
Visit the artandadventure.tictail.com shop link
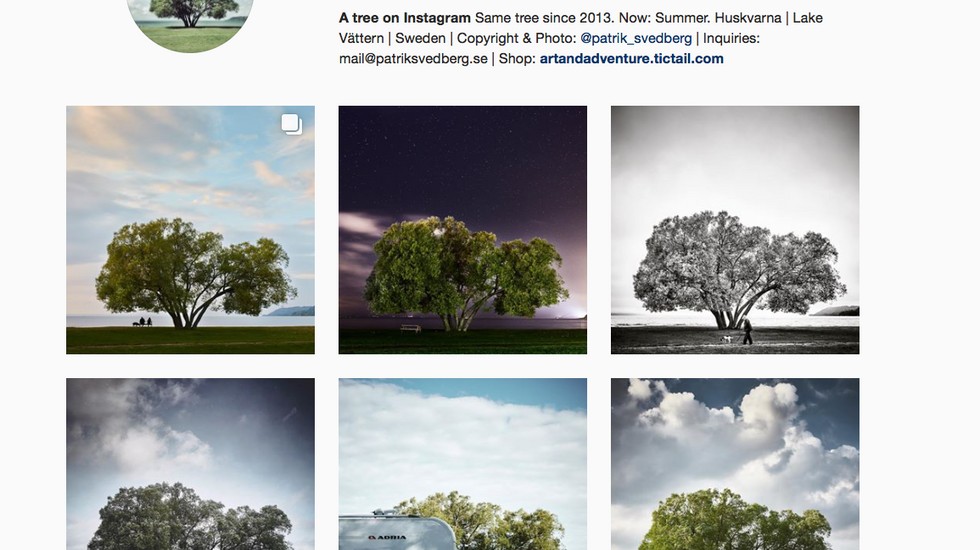coord(631,59)
